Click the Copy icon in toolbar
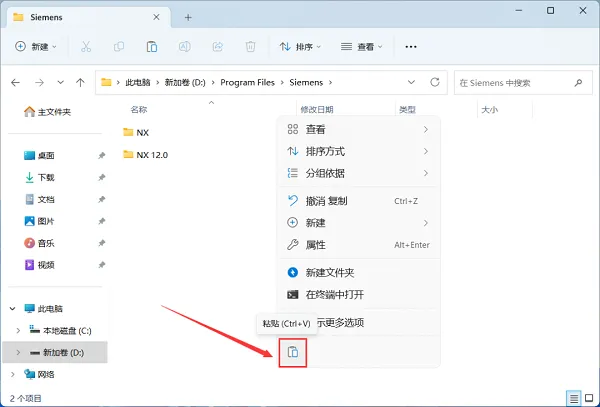 (x=119, y=47)
